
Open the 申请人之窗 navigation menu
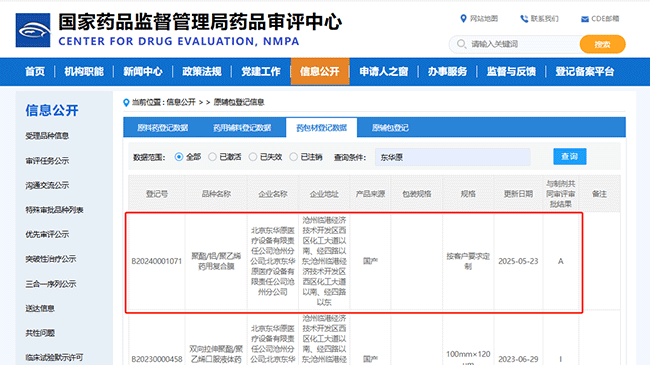tap(383, 71)
